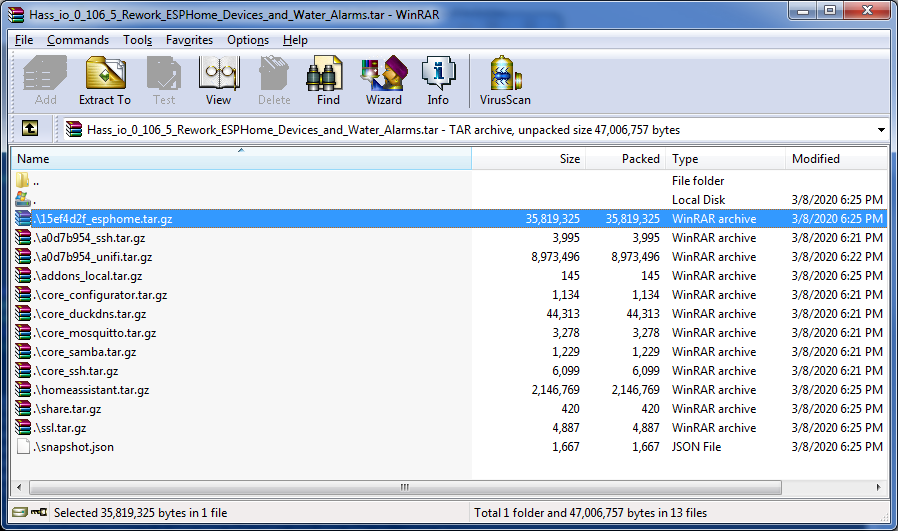
Task: Expand the address bar dropdown arrow
Action: (881, 130)
